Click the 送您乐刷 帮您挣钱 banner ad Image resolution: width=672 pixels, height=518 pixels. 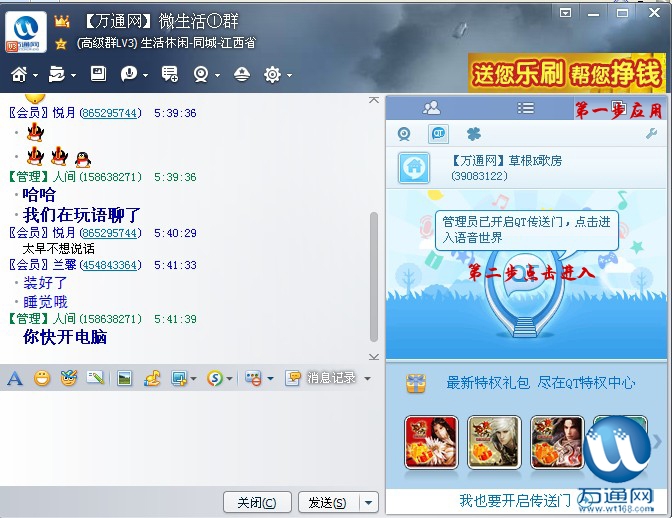(x=567, y=72)
